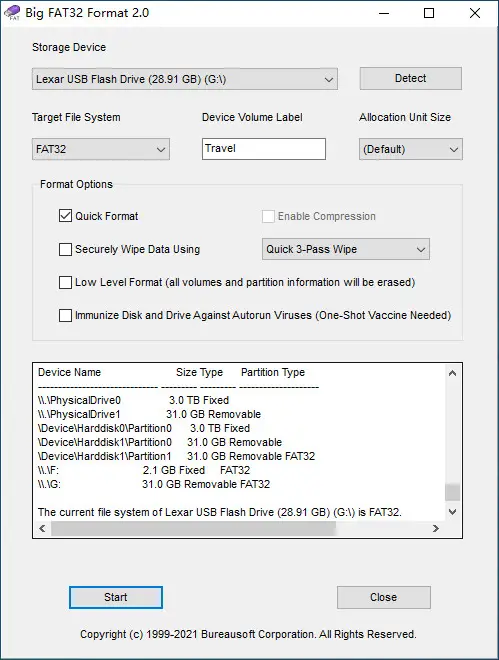Click the Detect button
Image resolution: width=499 pixels, height=660 pixels.
pos(411,78)
